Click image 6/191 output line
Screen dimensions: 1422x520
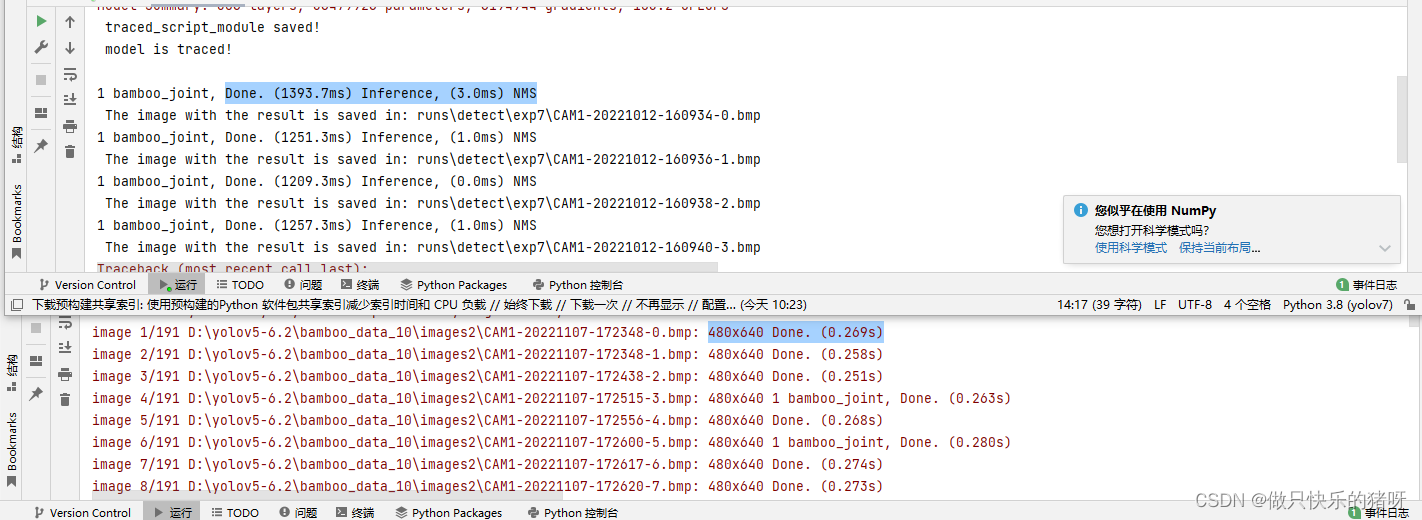[552, 443]
